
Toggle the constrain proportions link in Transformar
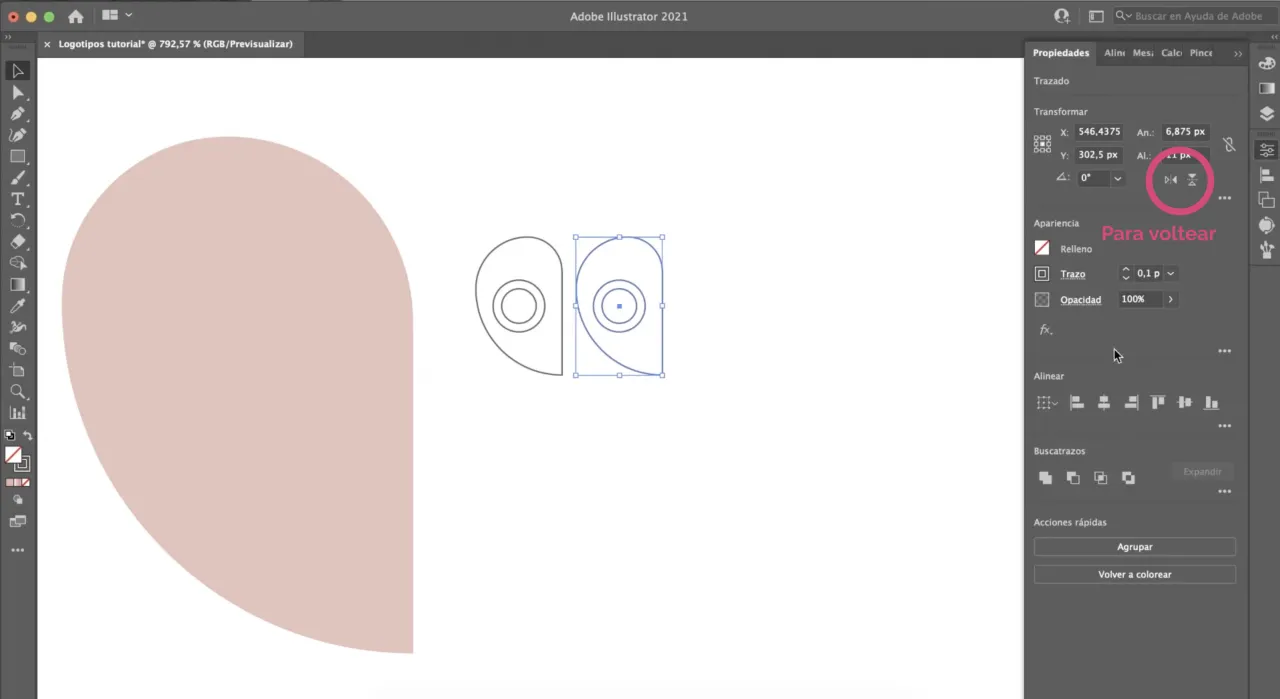coord(1229,145)
